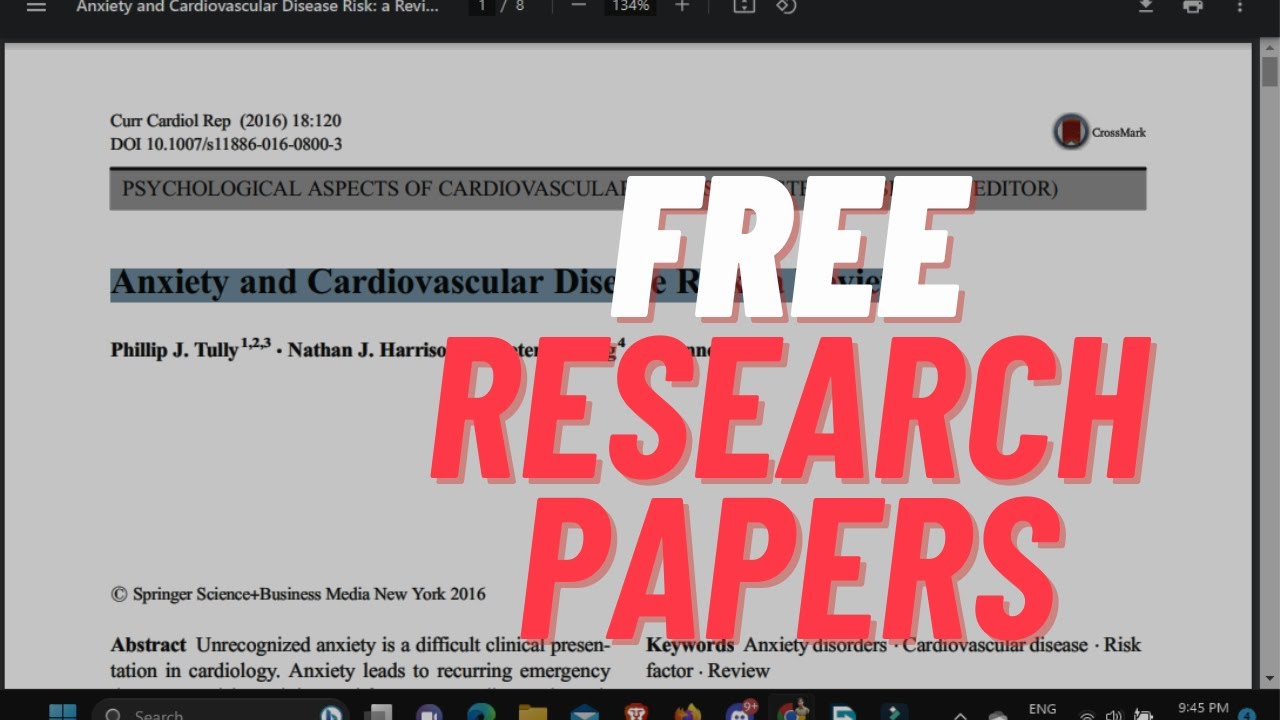Click the 'Abstract' heading word
The width and height of the screenshot is (1280, 720).
point(148,645)
